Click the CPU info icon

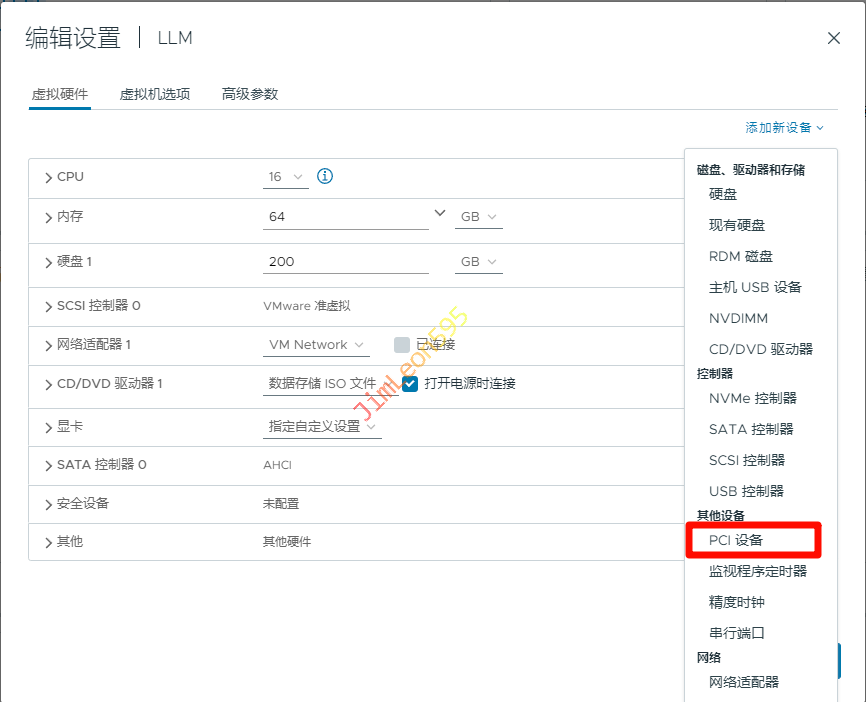click(325, 177)
